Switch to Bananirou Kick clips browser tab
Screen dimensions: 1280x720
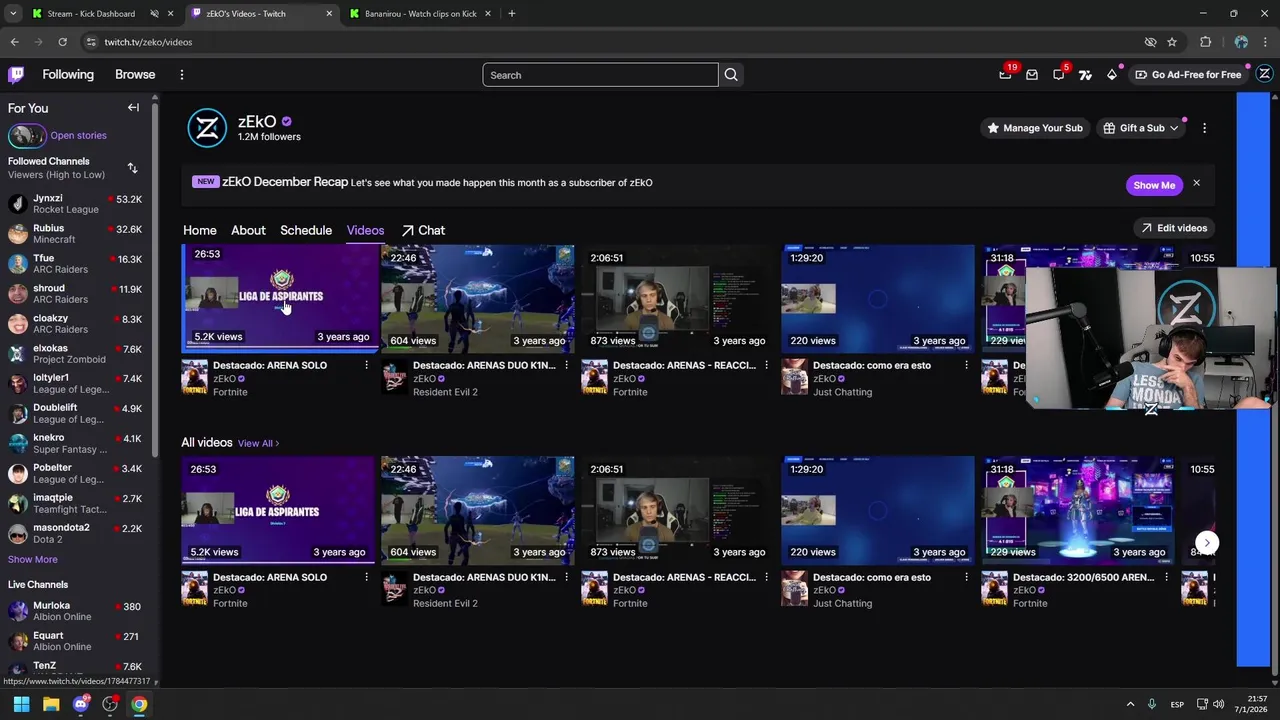(x=420, y=14)
